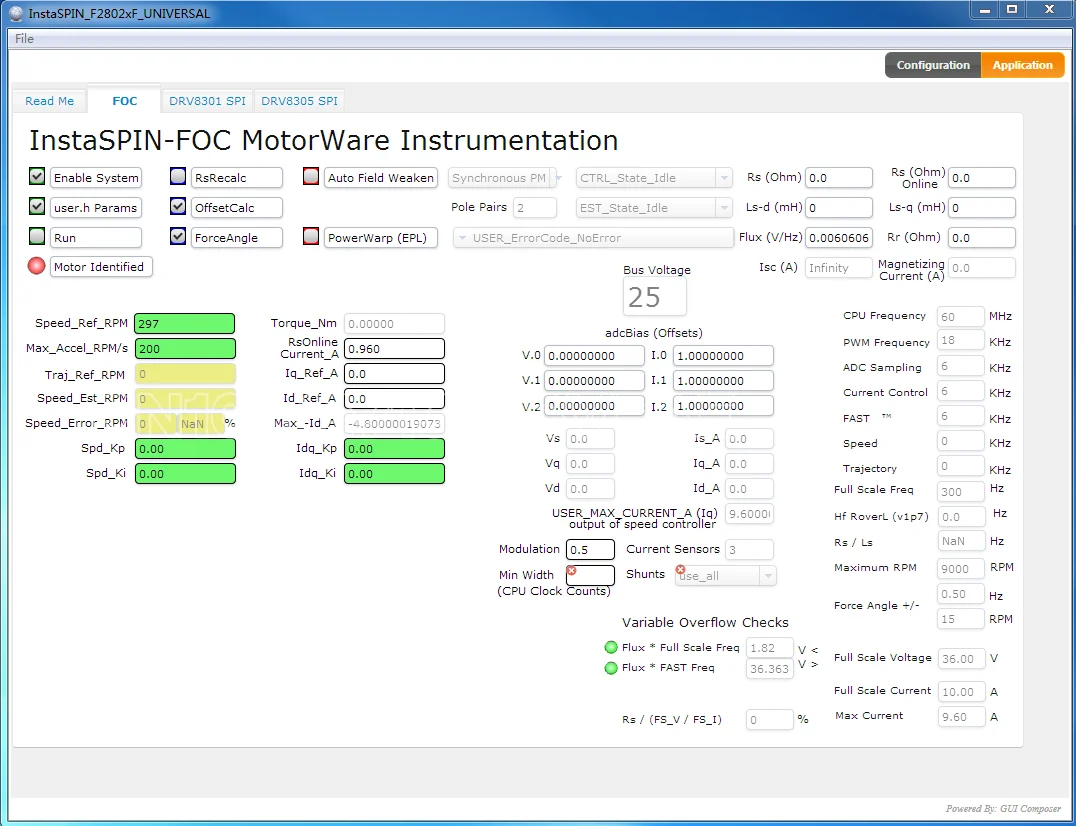1076x826 pixels.
Task: Click the Min Width input field
Action: click(590, 575)
